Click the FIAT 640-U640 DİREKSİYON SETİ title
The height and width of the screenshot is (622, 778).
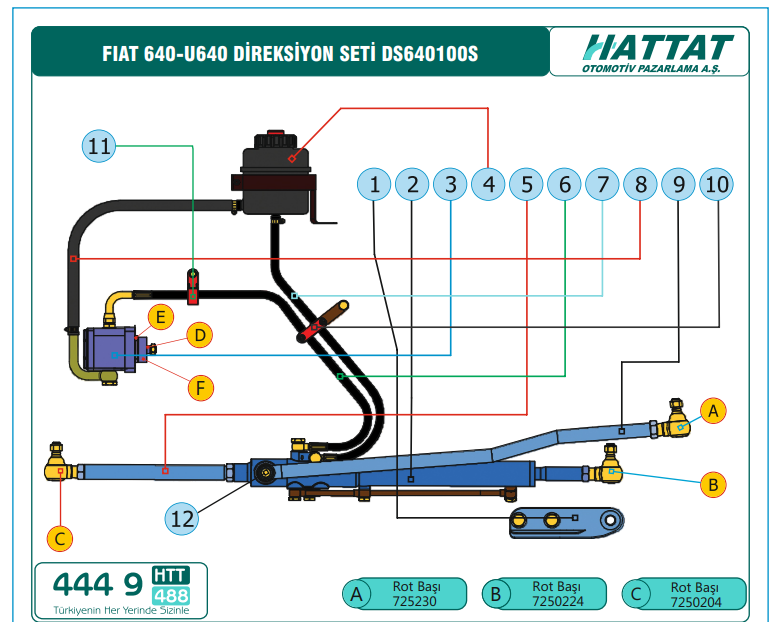click(290, 54)
